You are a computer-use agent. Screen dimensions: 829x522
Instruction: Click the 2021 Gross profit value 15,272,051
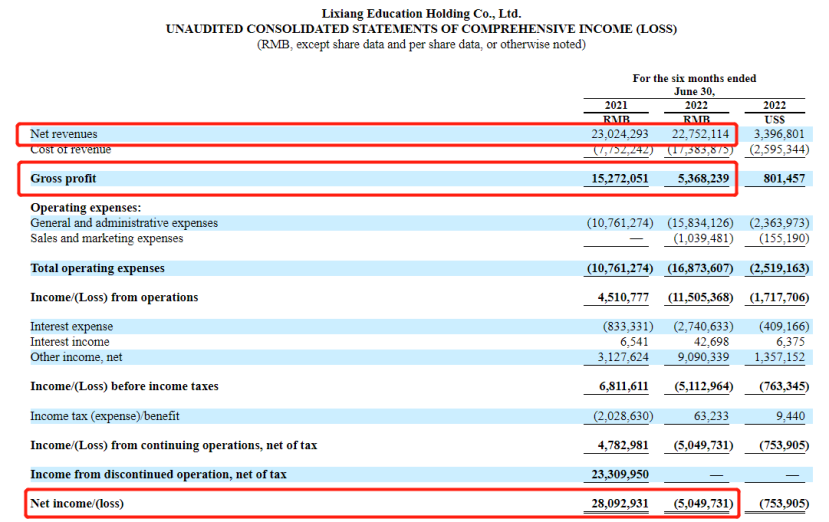click(x=620, y=178)
